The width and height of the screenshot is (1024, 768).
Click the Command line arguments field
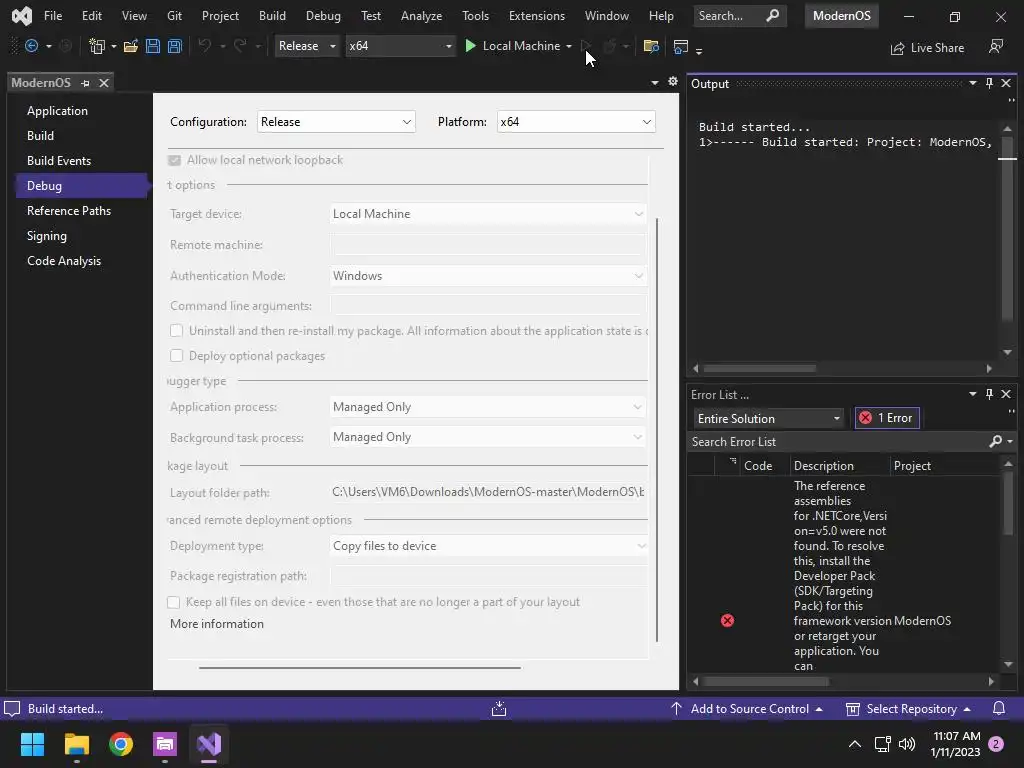(x=488, y=306)
